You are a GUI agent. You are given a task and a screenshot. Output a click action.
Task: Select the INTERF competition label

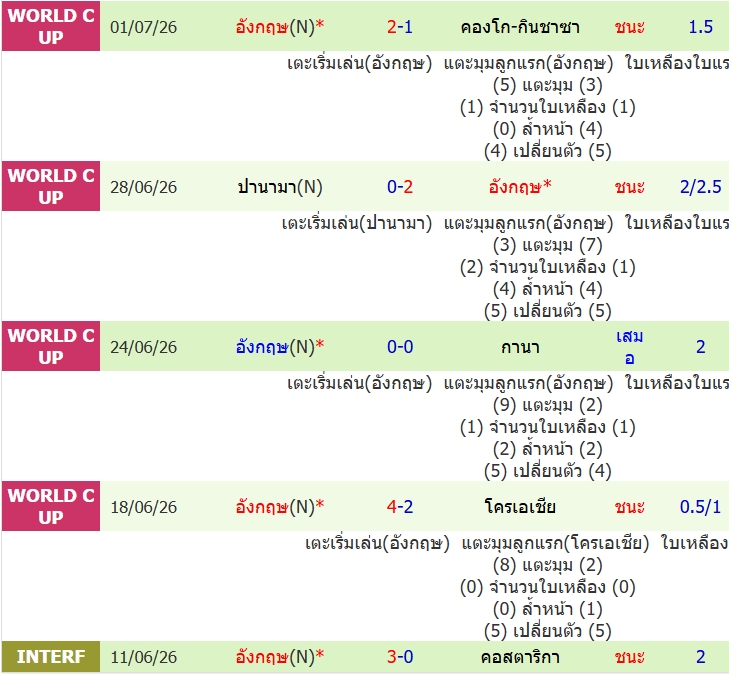[51, 657]
